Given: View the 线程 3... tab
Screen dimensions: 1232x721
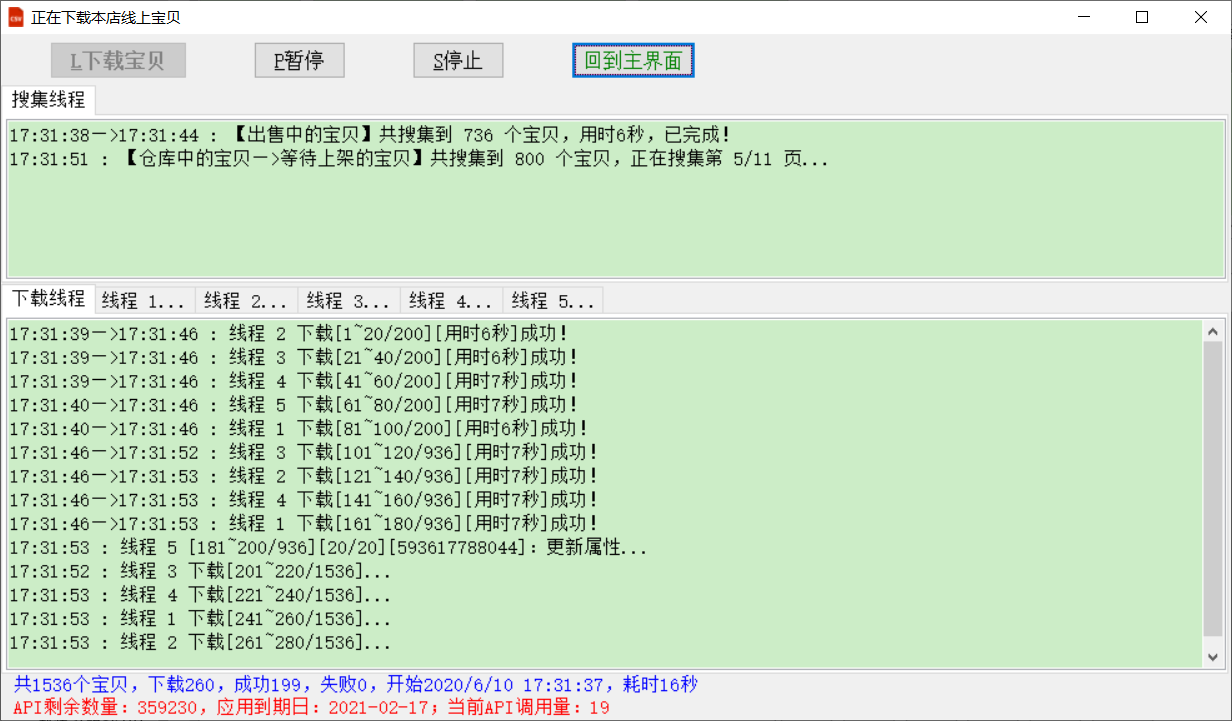Looking at the screenshot, I should pyautogui.click(x=348, y=300).
